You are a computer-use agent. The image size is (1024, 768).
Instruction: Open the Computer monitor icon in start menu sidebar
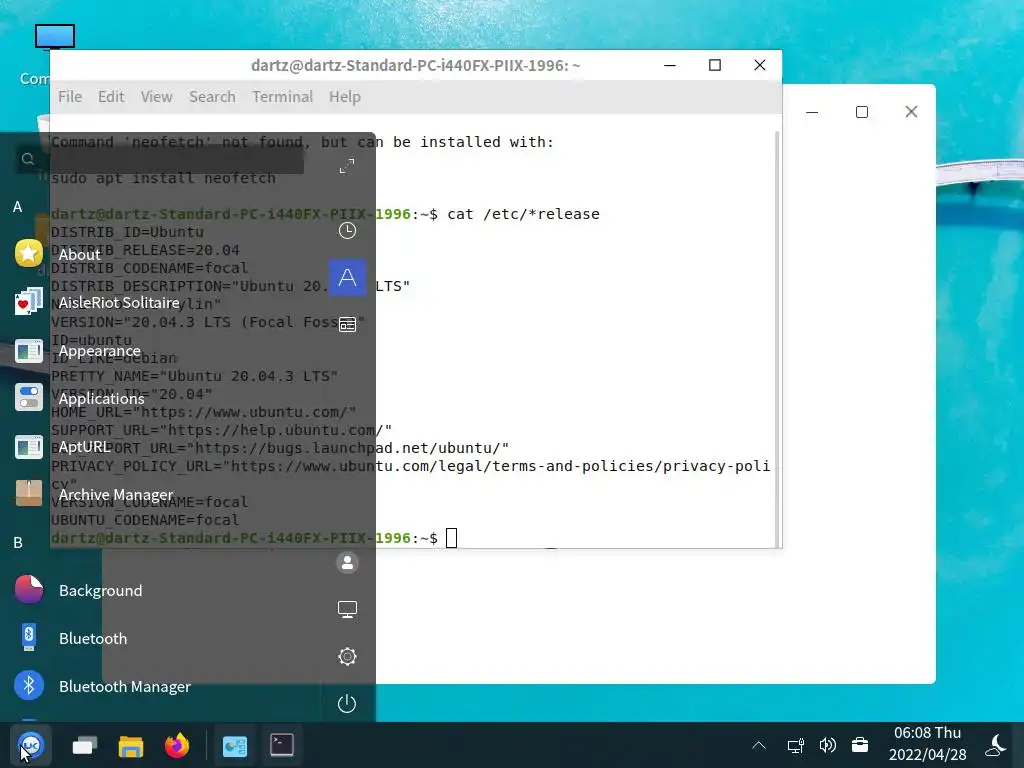click(347, 609)
